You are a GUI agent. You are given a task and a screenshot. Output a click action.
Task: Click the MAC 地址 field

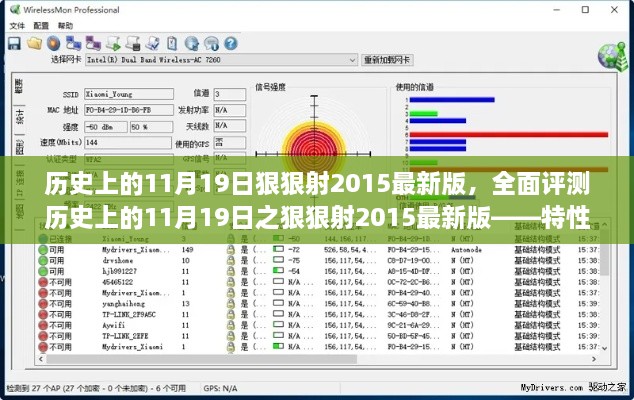[x=129, y=110]
